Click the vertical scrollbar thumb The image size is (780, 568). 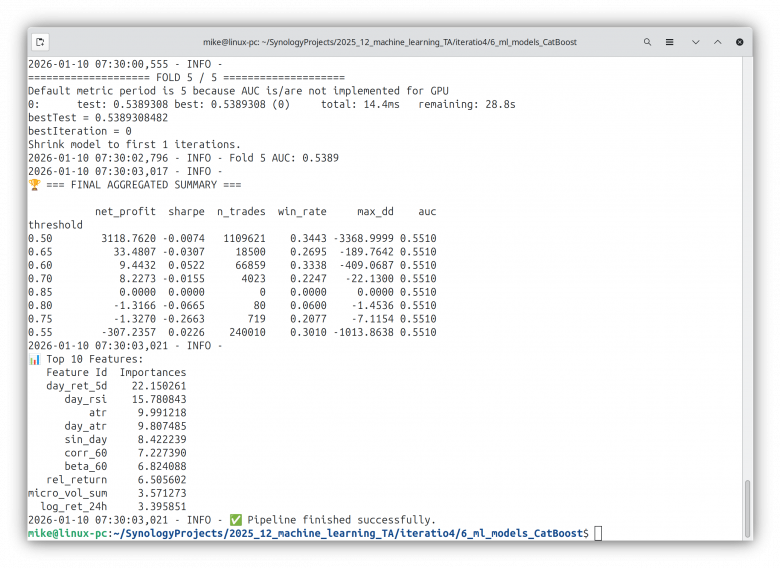pos(746,508)
